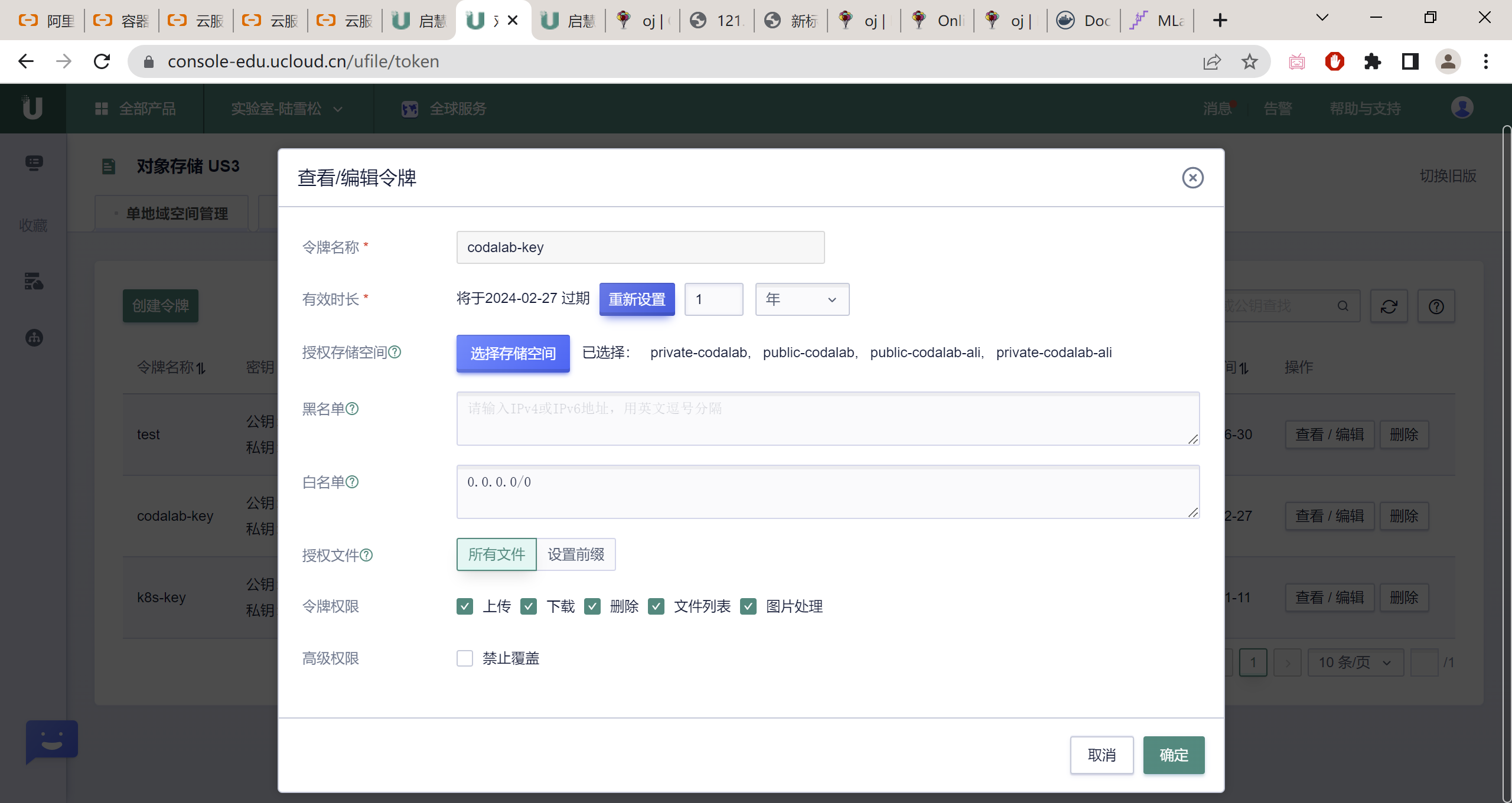The image size is (1512, 803).
Task: Click the whitelist IP textarea
Action: (x=827, y=491)
